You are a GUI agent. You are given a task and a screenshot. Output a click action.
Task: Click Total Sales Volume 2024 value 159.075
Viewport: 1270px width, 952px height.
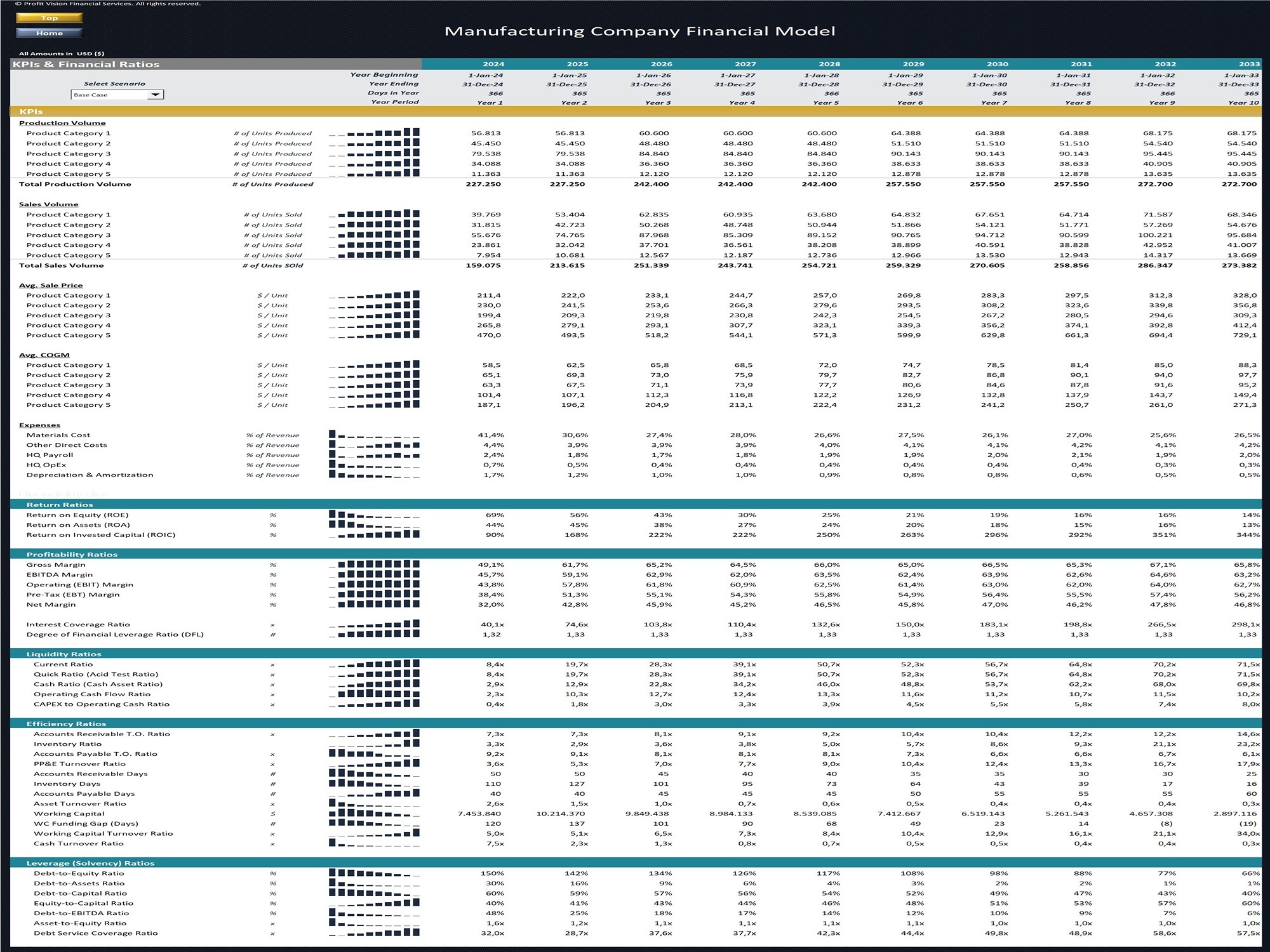483,265
